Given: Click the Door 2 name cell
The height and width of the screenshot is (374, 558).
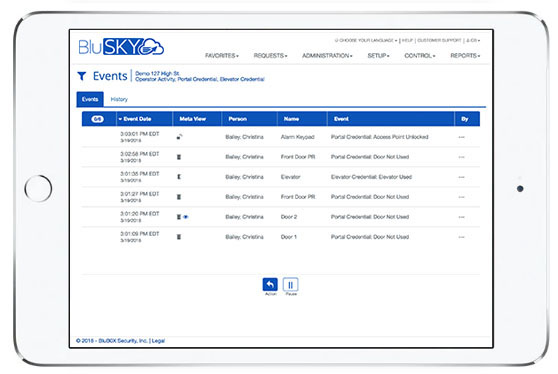Looking at the screenshot, I should [x=289, y=217].
